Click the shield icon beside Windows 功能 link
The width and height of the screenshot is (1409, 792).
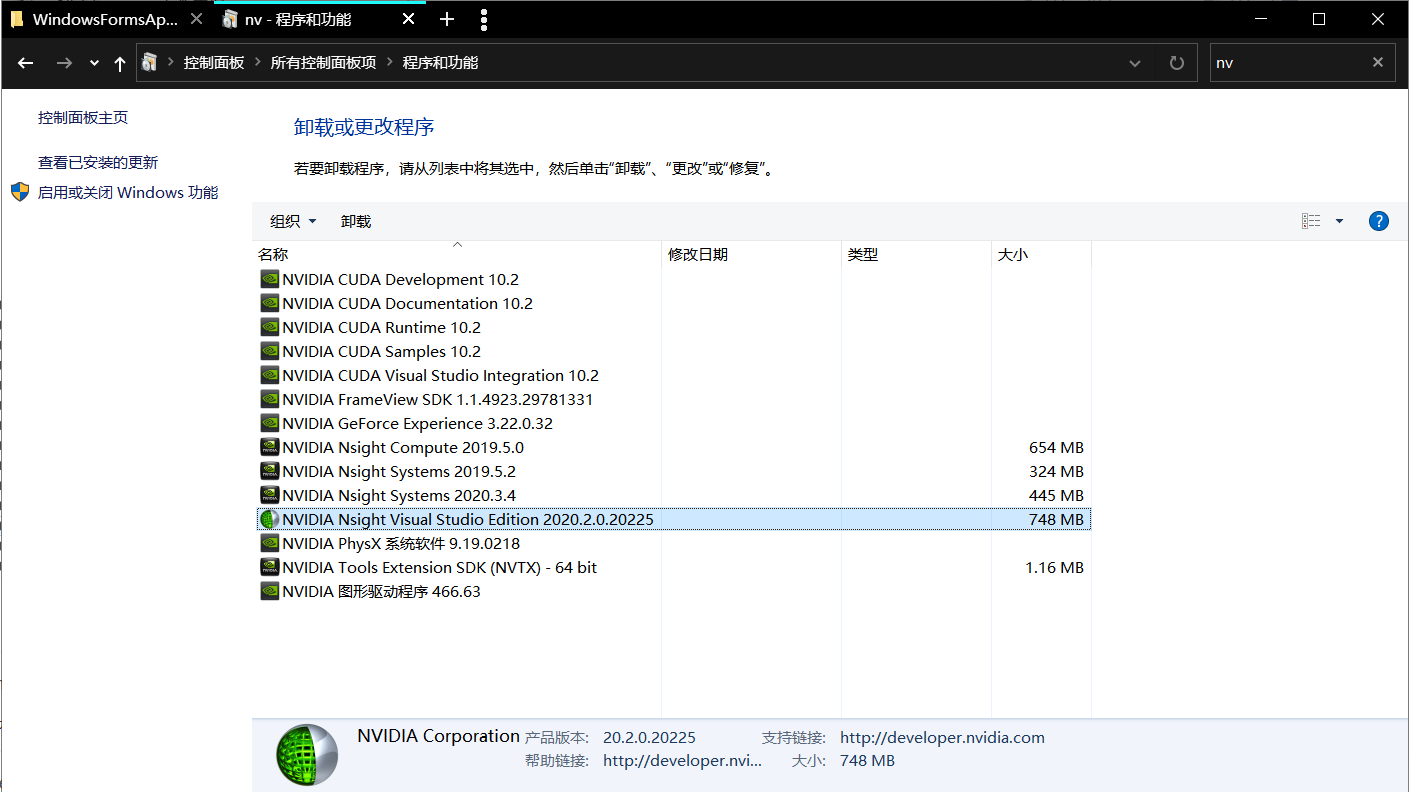pos(19,192)
